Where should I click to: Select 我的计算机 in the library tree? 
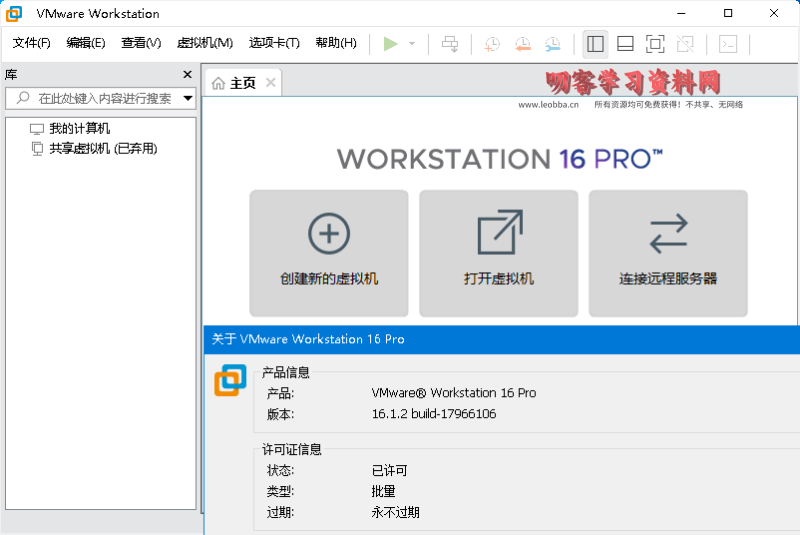tap(79, 129)
